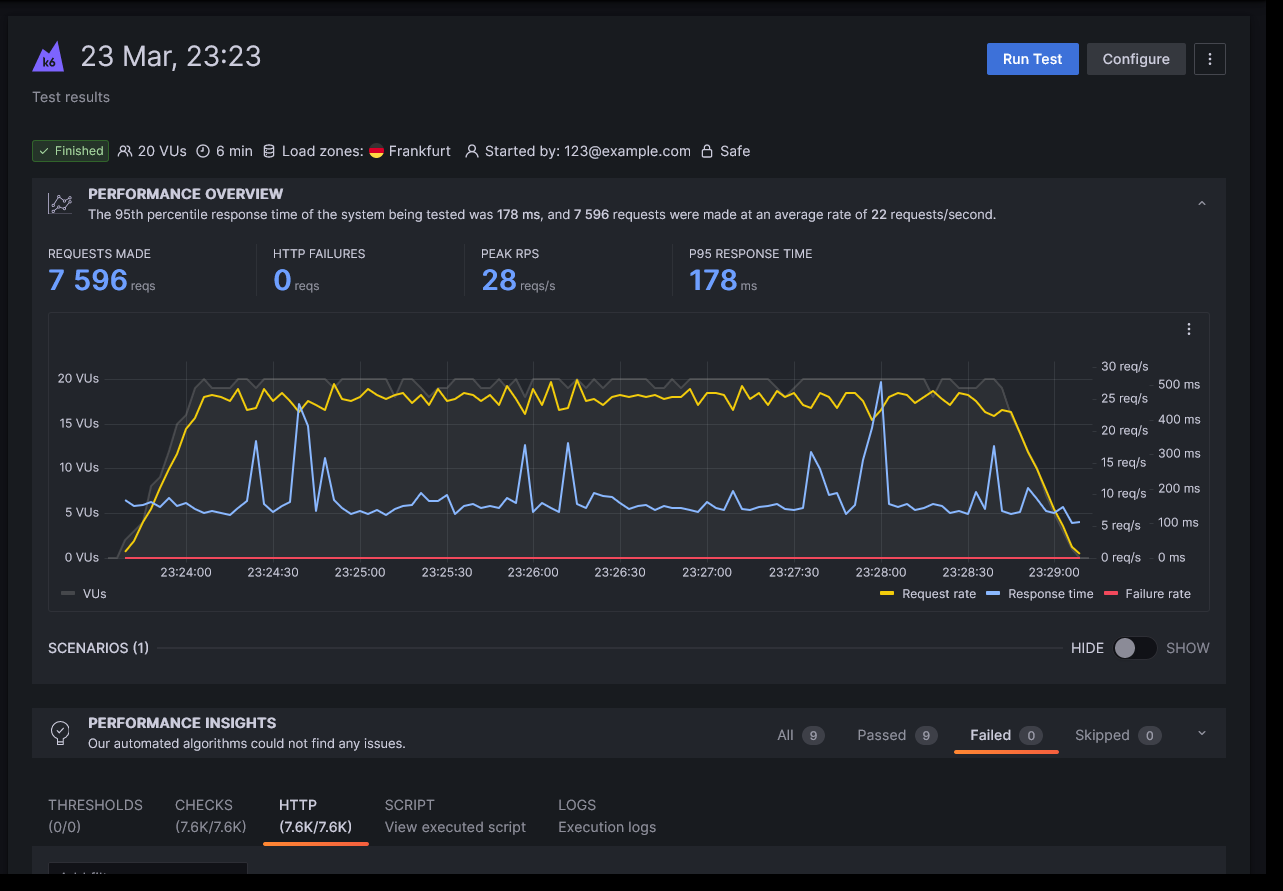Click the k6 logo icon
Viewport: 1283px width, 891px height.
[x=48, y=57]
